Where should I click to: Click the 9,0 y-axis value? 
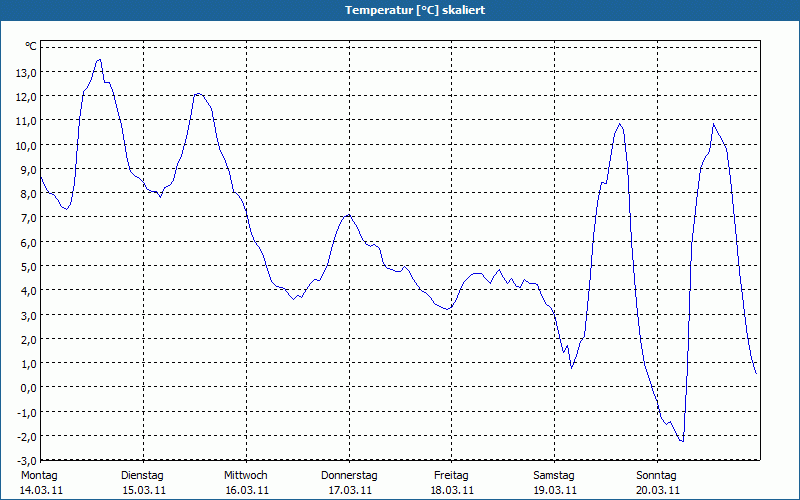(29, 170)
